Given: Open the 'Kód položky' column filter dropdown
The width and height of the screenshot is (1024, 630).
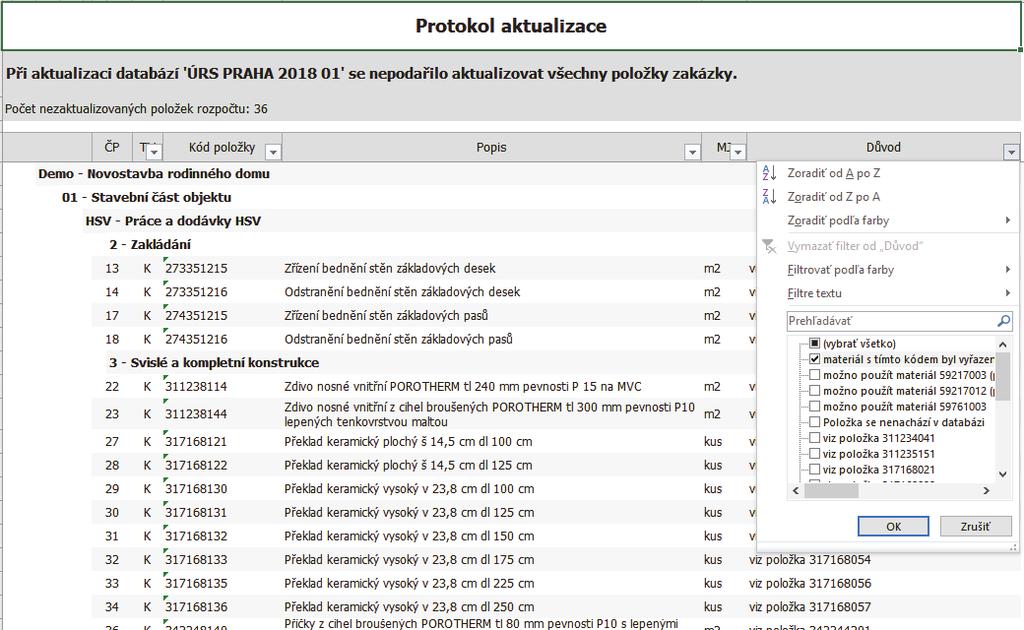Looking at the screenshot, I should pos(273,152).
